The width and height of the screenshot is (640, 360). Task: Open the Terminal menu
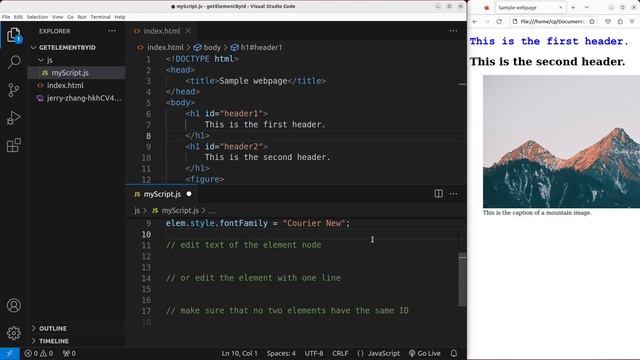(100, 17)
